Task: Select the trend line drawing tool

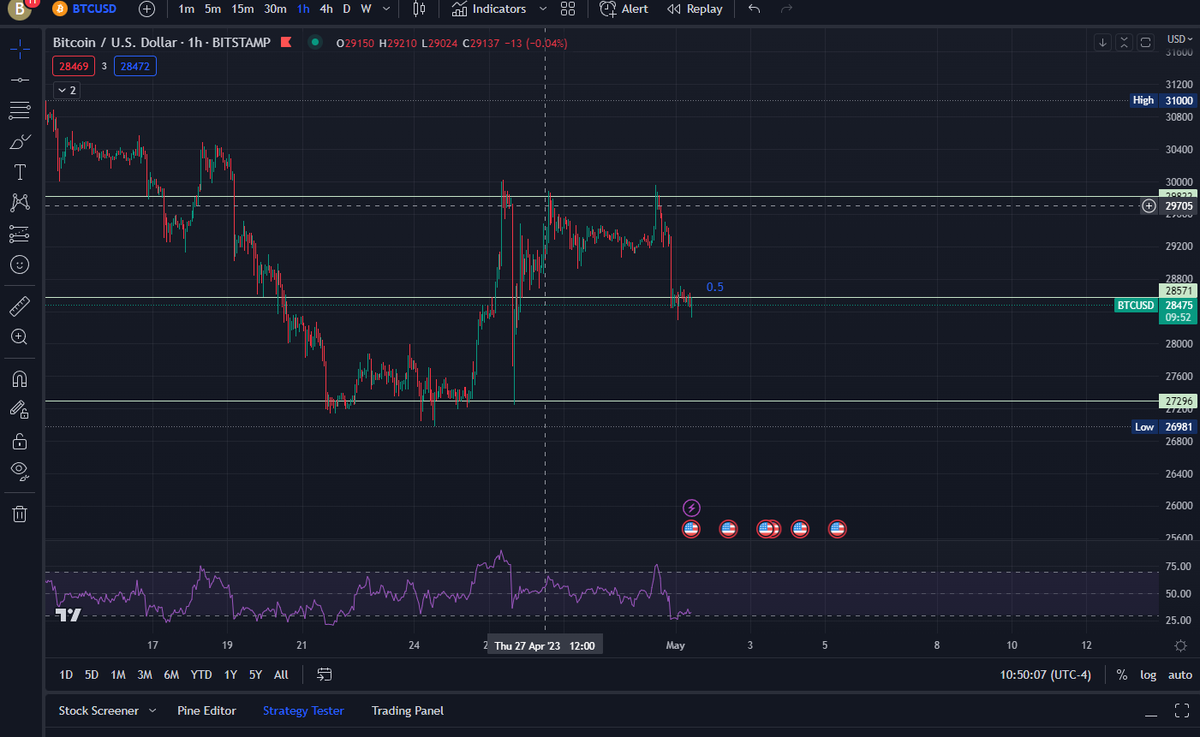Action: tap(19, 79)
